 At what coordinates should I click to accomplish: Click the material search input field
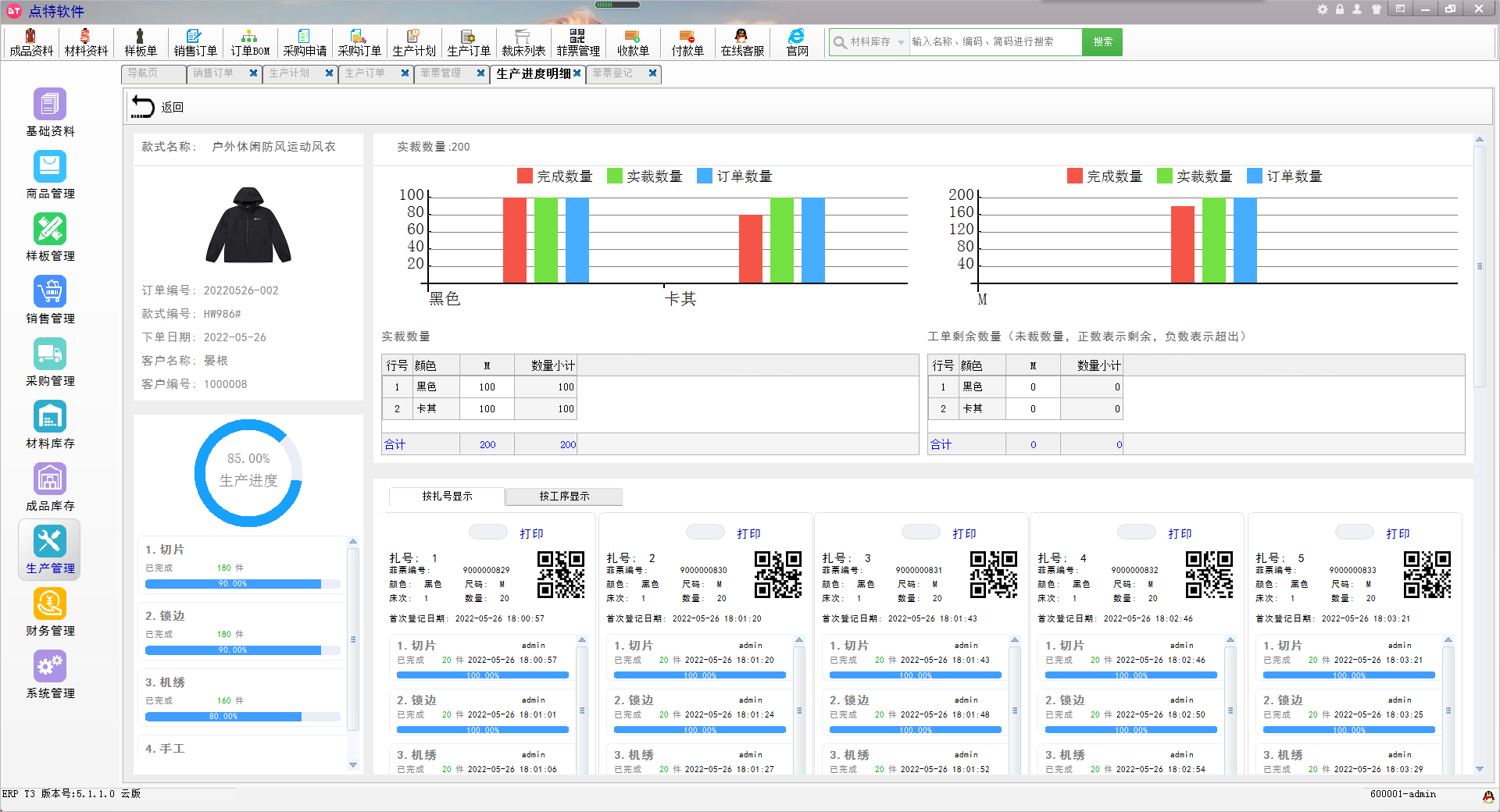tap(995, 42)
